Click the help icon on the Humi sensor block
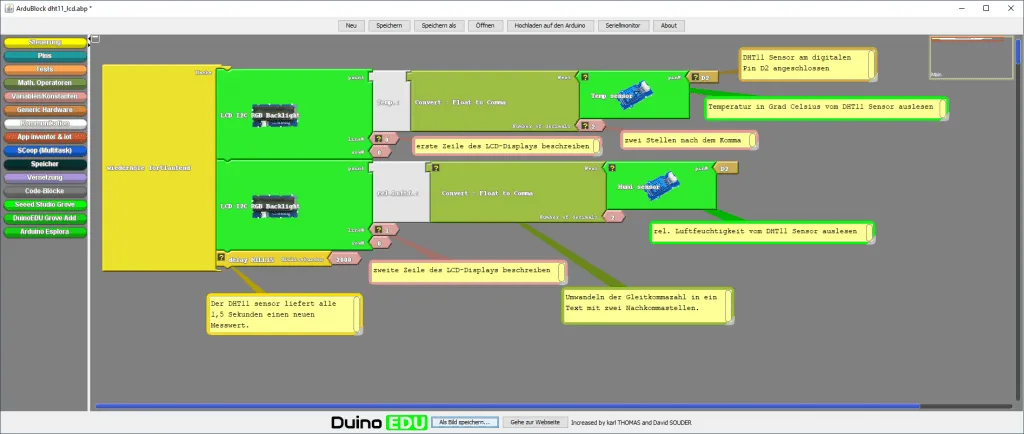The height and width of the screenshot is (434, 1024). [x=612, y=167]
